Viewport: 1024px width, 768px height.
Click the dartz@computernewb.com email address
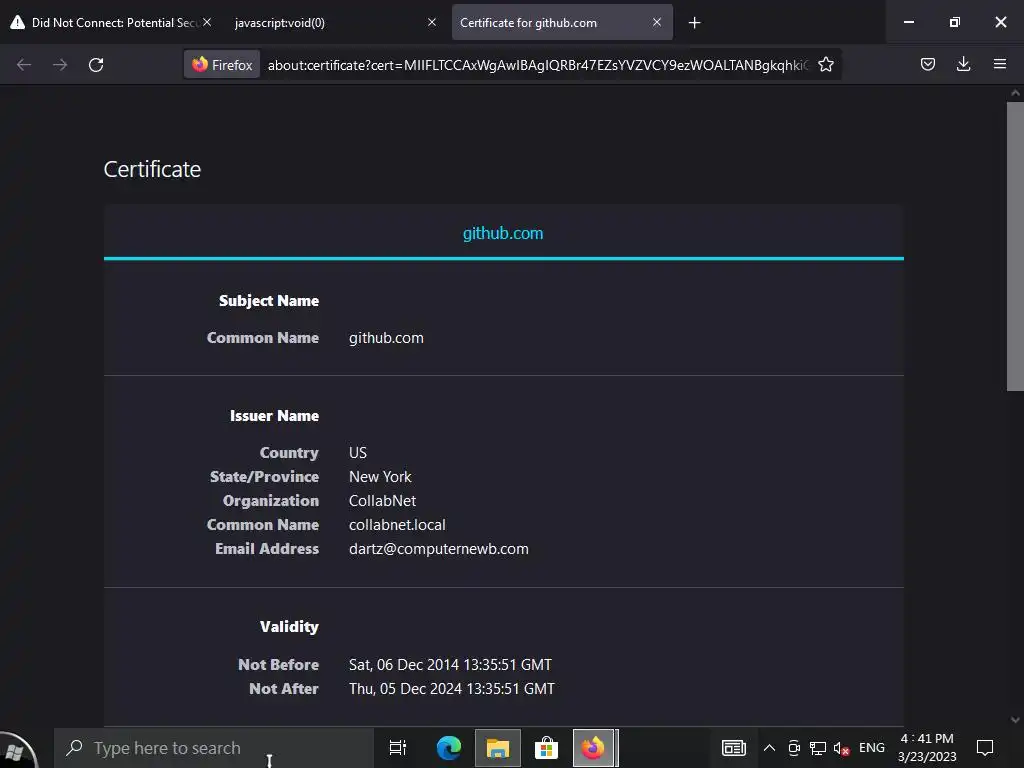tap(439, 549)
